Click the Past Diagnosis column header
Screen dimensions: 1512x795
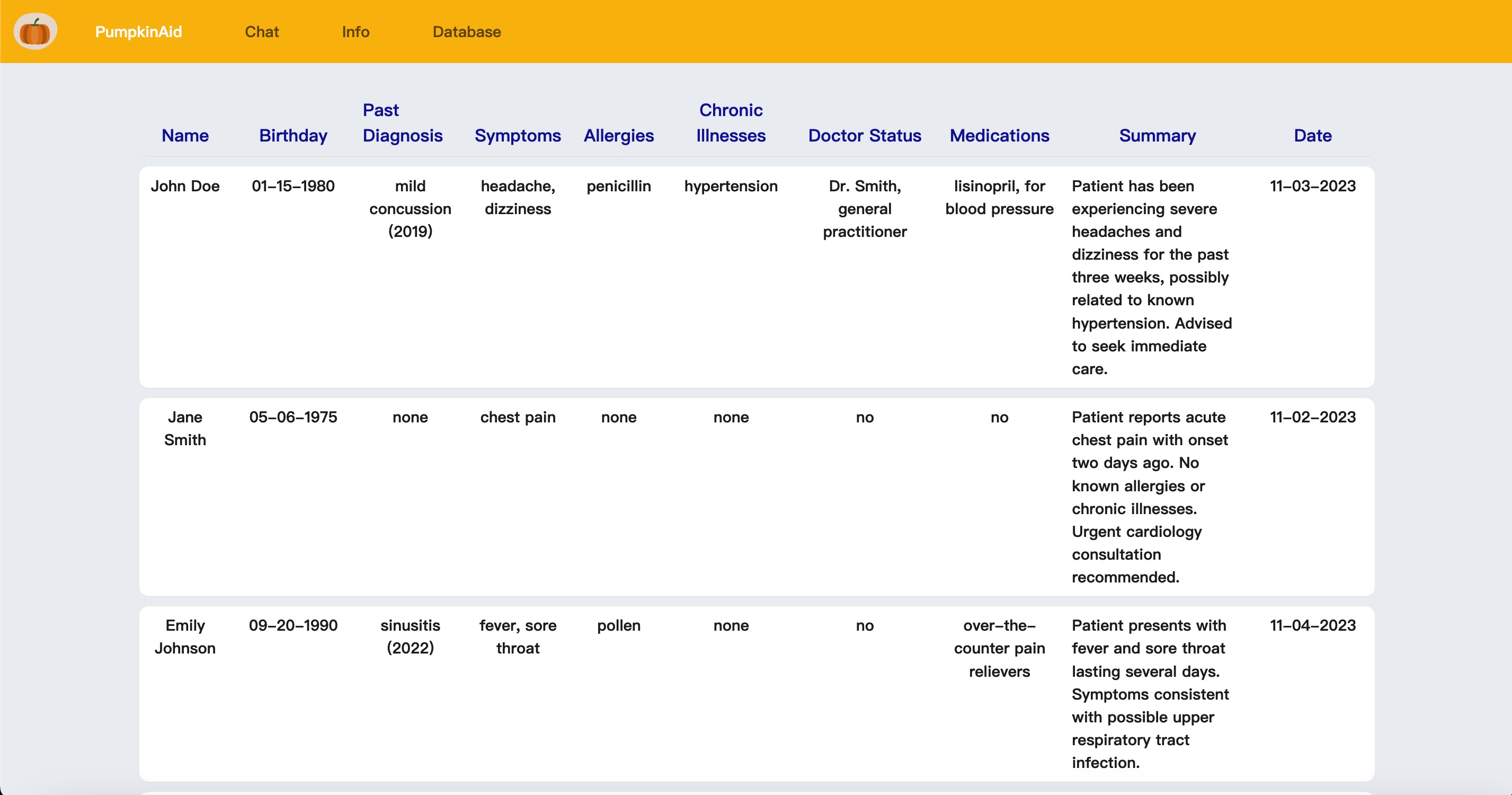click(x=402, y=123)
